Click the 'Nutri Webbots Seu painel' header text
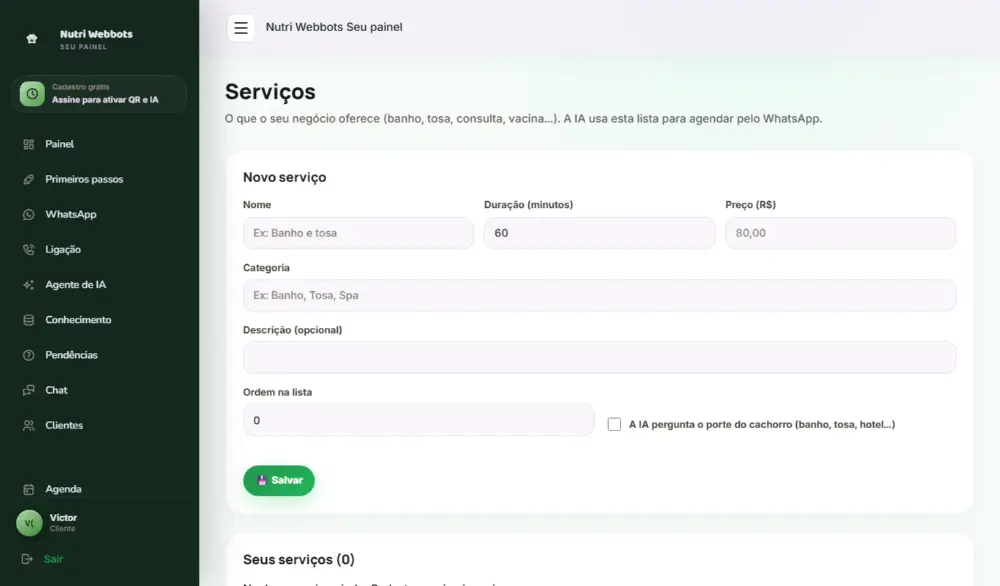This screenshot has width=1000, height=586. pyautogui.click(x=334, y=27)
